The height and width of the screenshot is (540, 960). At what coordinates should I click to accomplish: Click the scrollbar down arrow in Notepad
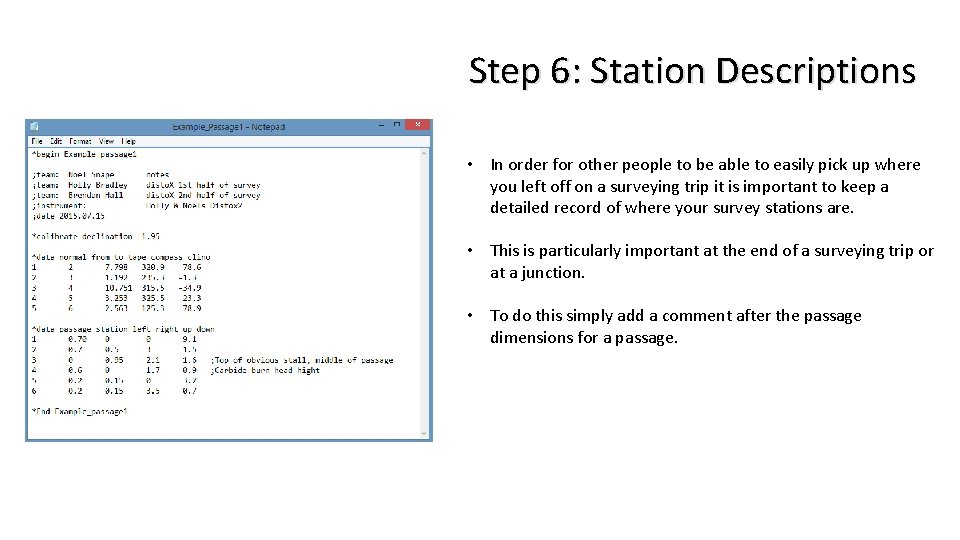[x=424, y=433]
